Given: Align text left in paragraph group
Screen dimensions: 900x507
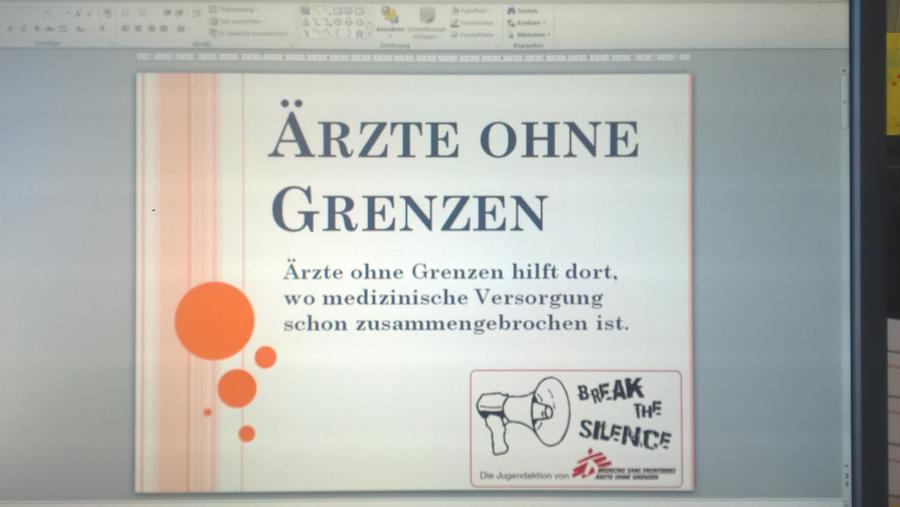Looking at the screenshot, I should tap(125, 28).
